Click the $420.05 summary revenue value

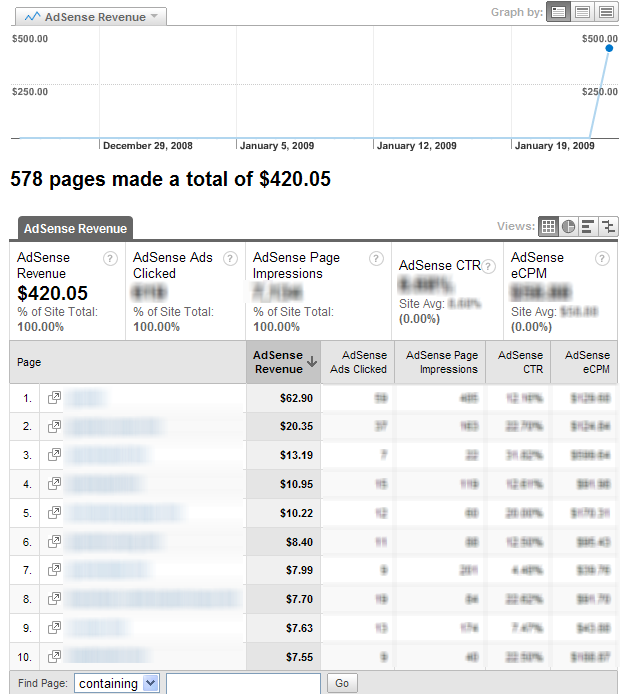[x=52, y=293]
